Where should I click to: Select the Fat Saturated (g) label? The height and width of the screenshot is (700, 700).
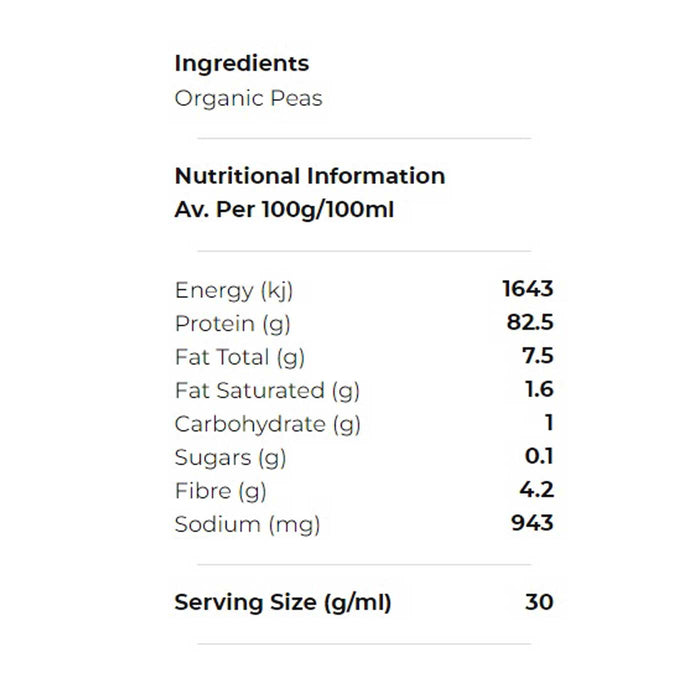[x=267, y=391]
